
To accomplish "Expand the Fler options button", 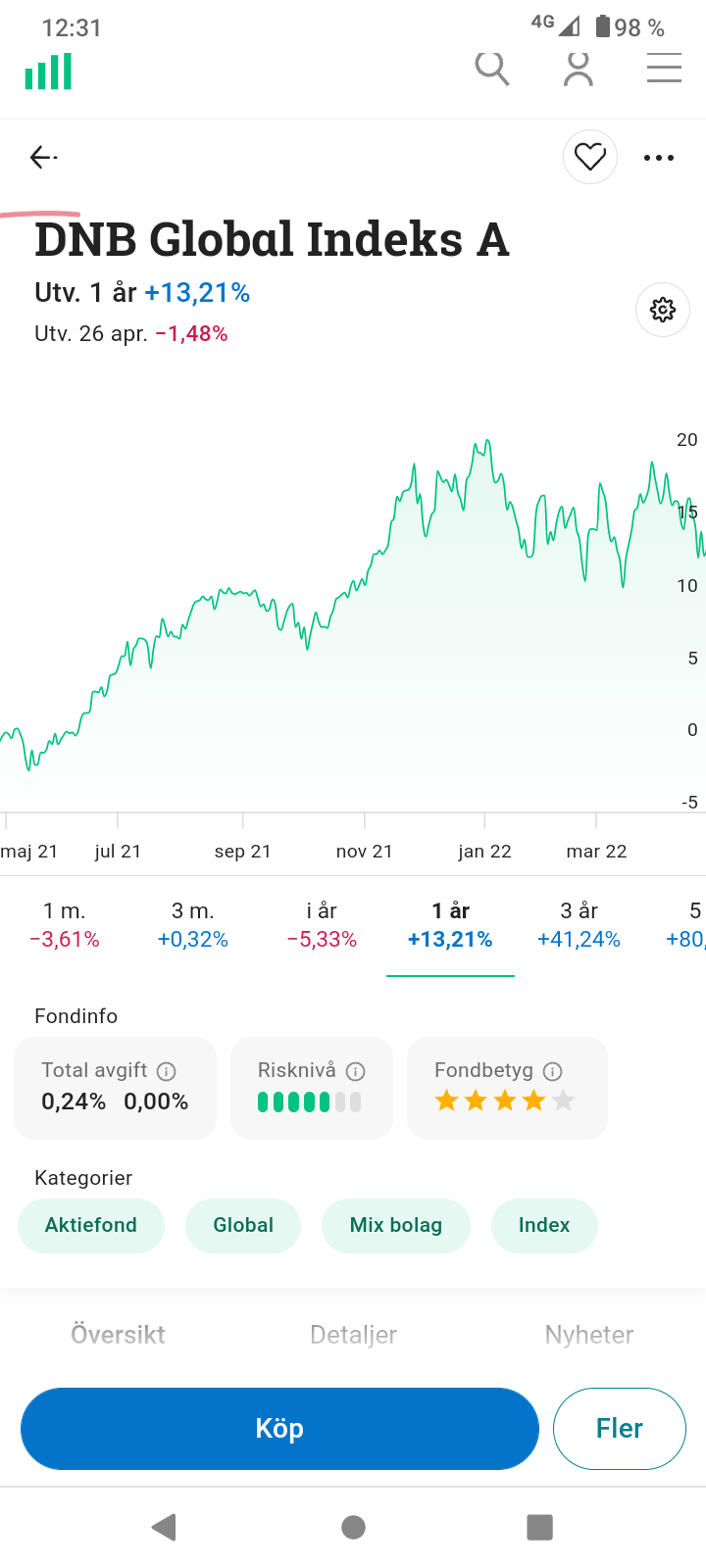I will click(619, 1429).
